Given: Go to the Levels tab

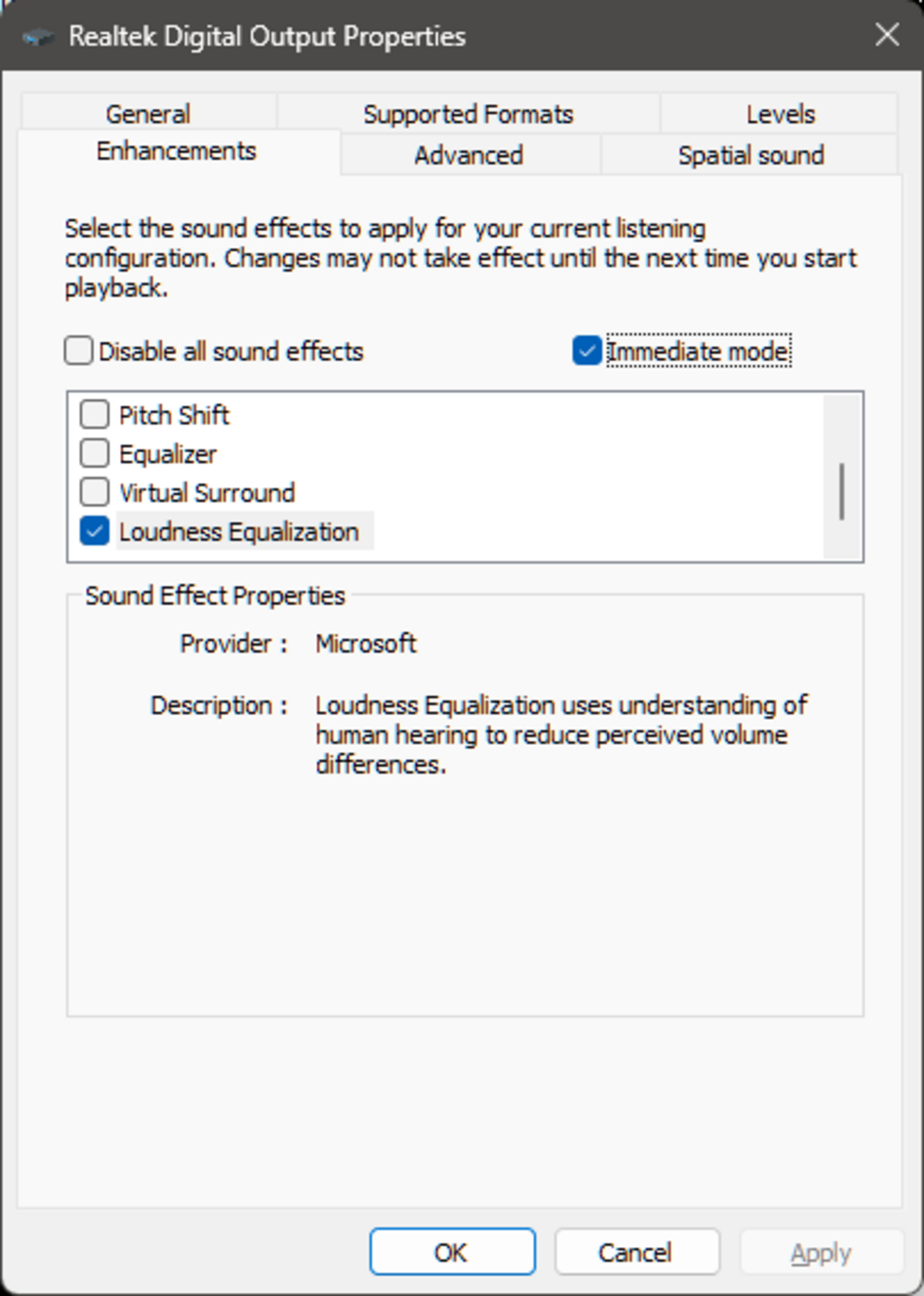Looking at the screenshot, I should [x=780, y=114].
